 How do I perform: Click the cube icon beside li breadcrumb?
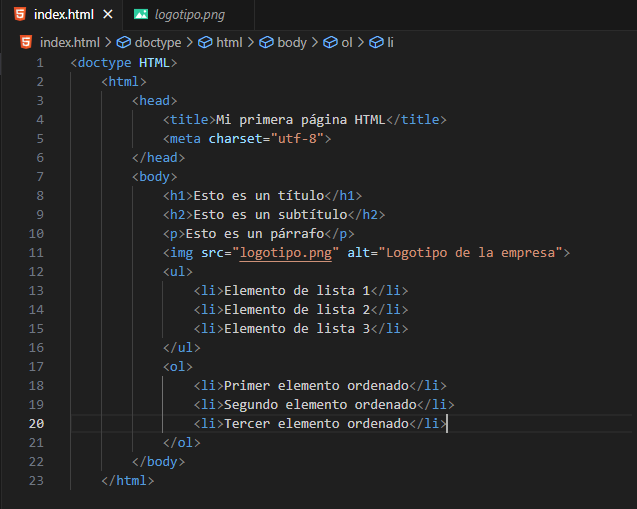[376, 42]
